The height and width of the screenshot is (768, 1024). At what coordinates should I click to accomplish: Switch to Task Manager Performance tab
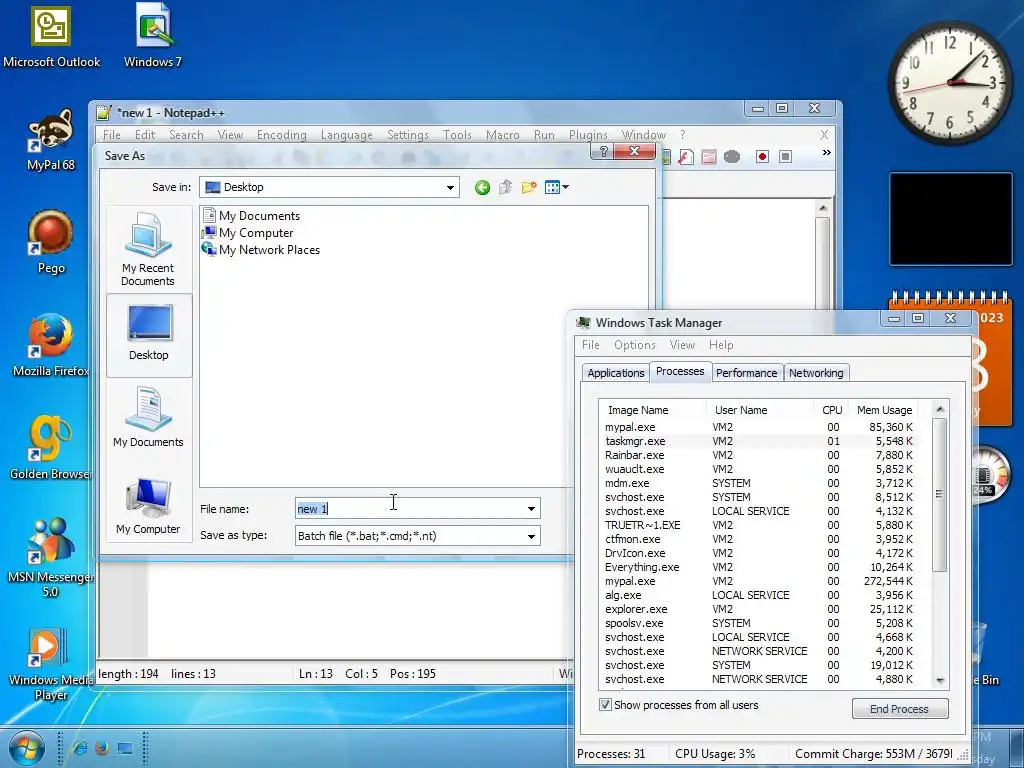pos(746,373)
